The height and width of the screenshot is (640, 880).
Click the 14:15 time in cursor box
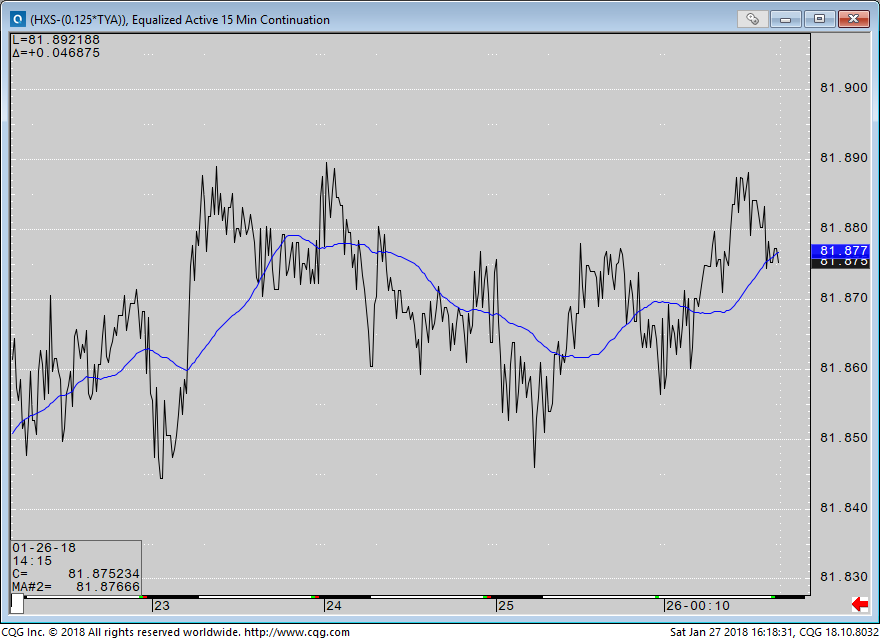coord(32,561)
